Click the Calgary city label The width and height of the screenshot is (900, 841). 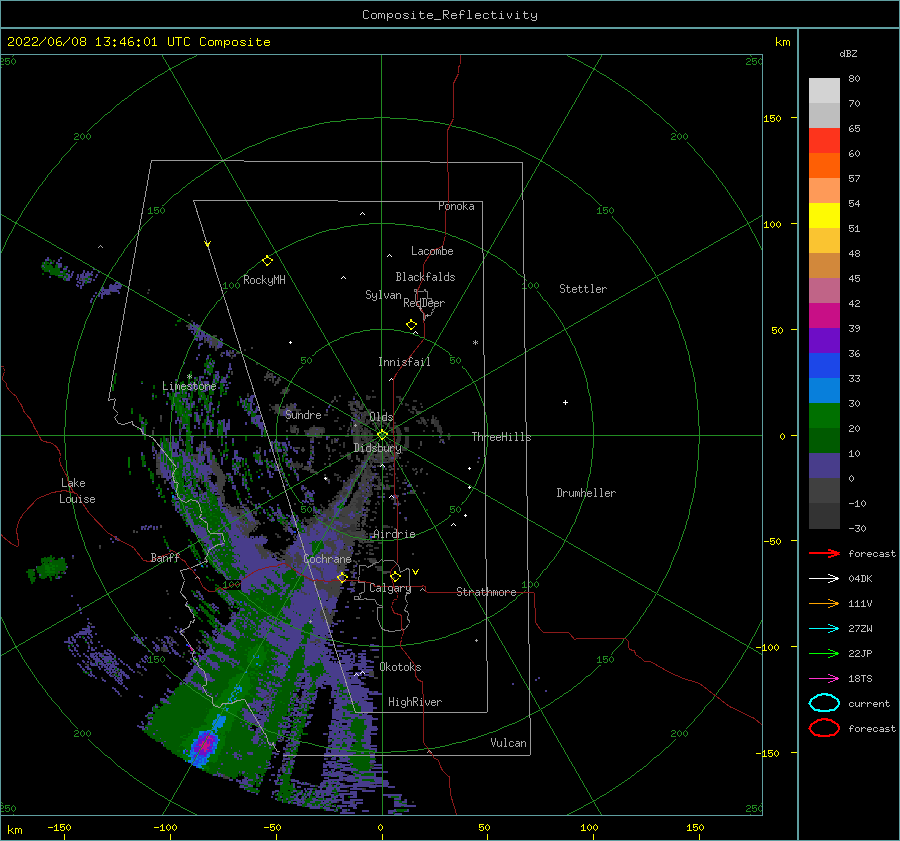(x=390, y=588)
